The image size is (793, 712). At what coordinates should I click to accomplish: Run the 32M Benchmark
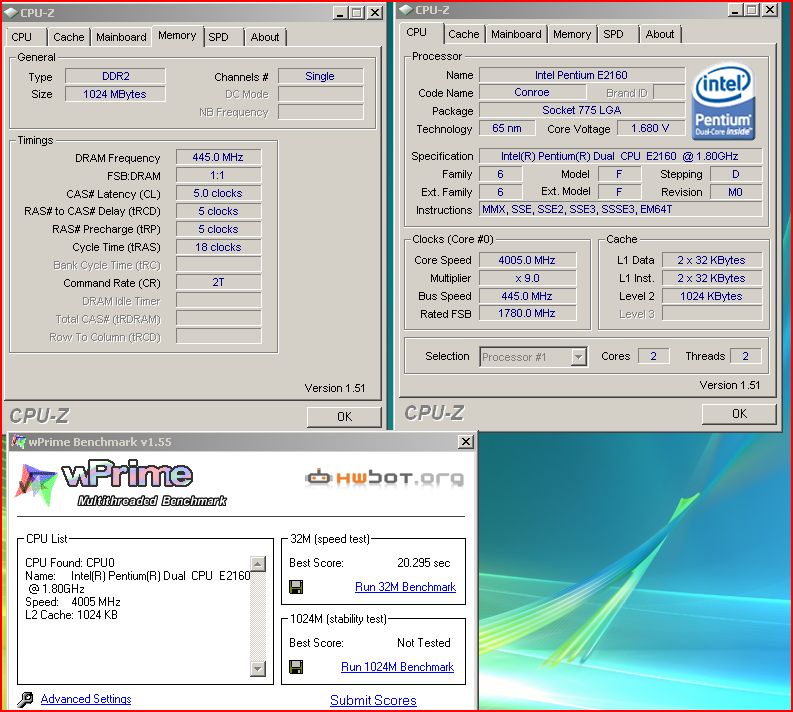click(405, 587)
